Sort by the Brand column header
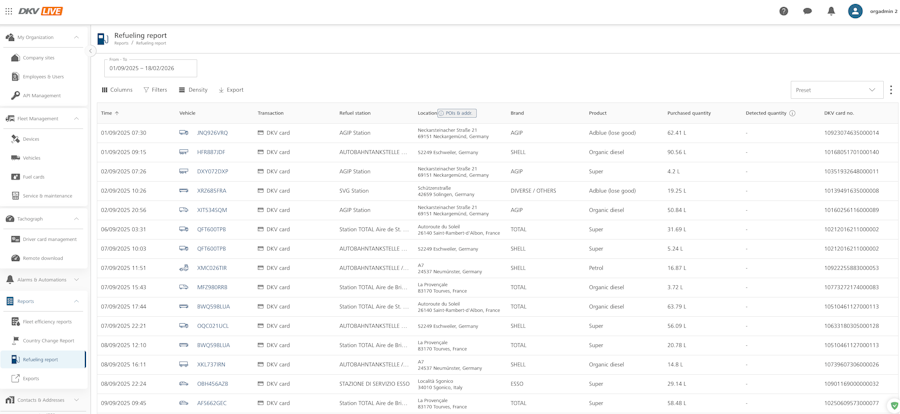 pos(517,113)
